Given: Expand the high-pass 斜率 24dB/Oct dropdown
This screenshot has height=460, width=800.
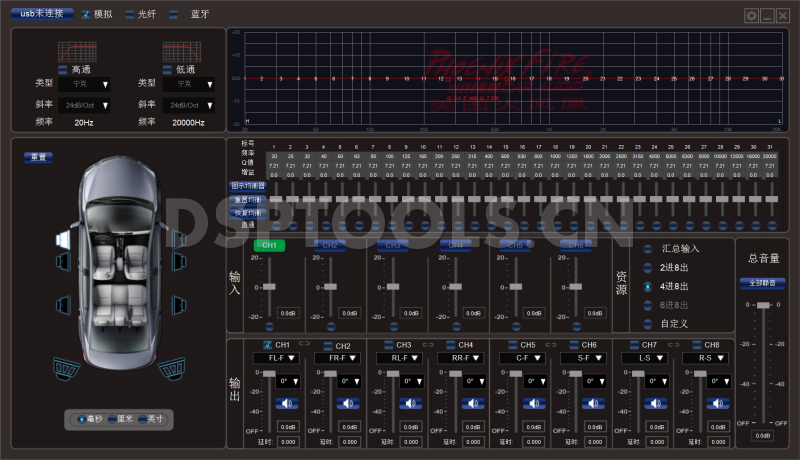Looking at the screenshot, I should coord(86,105).
